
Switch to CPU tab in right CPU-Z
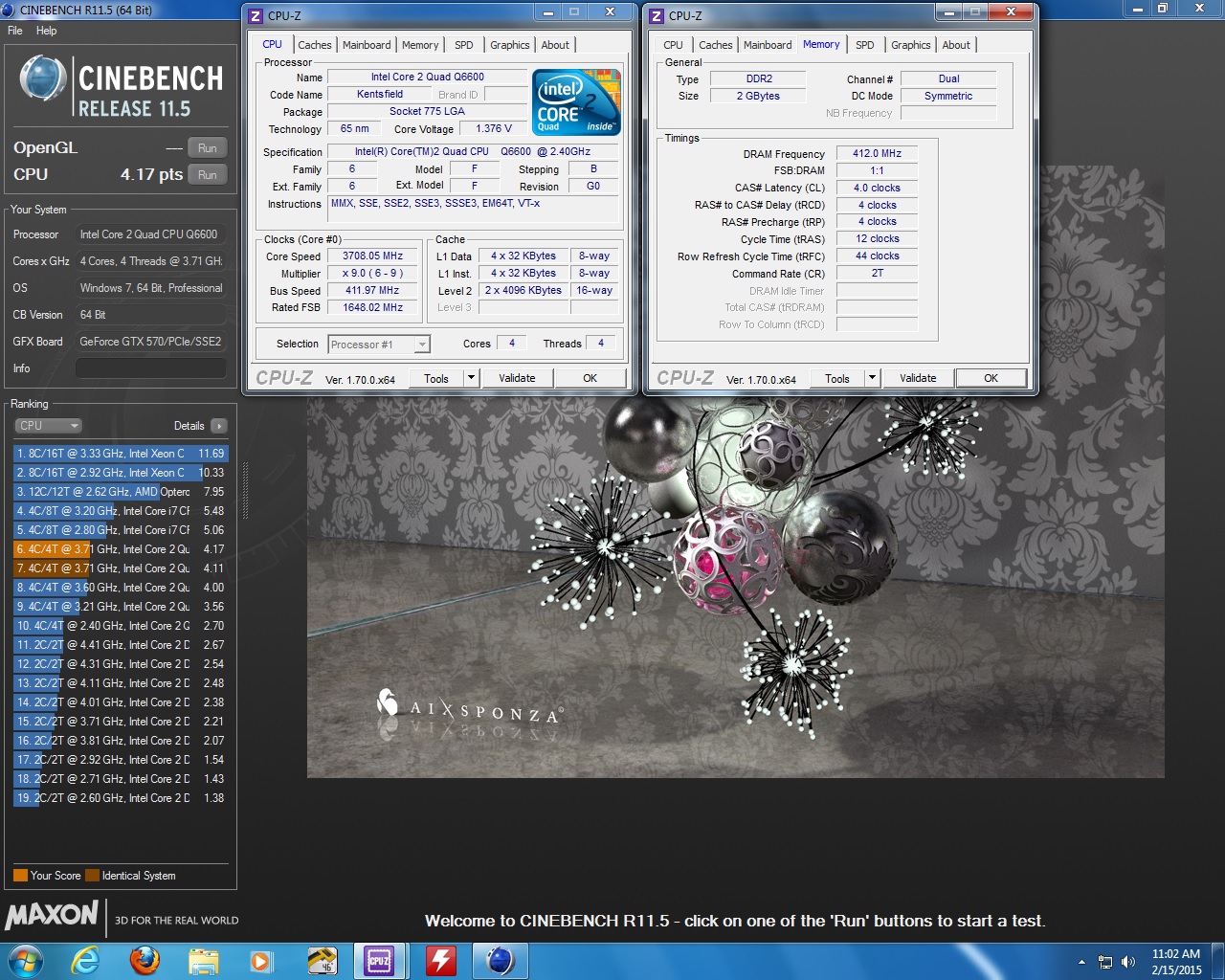(x=673, y=45)
